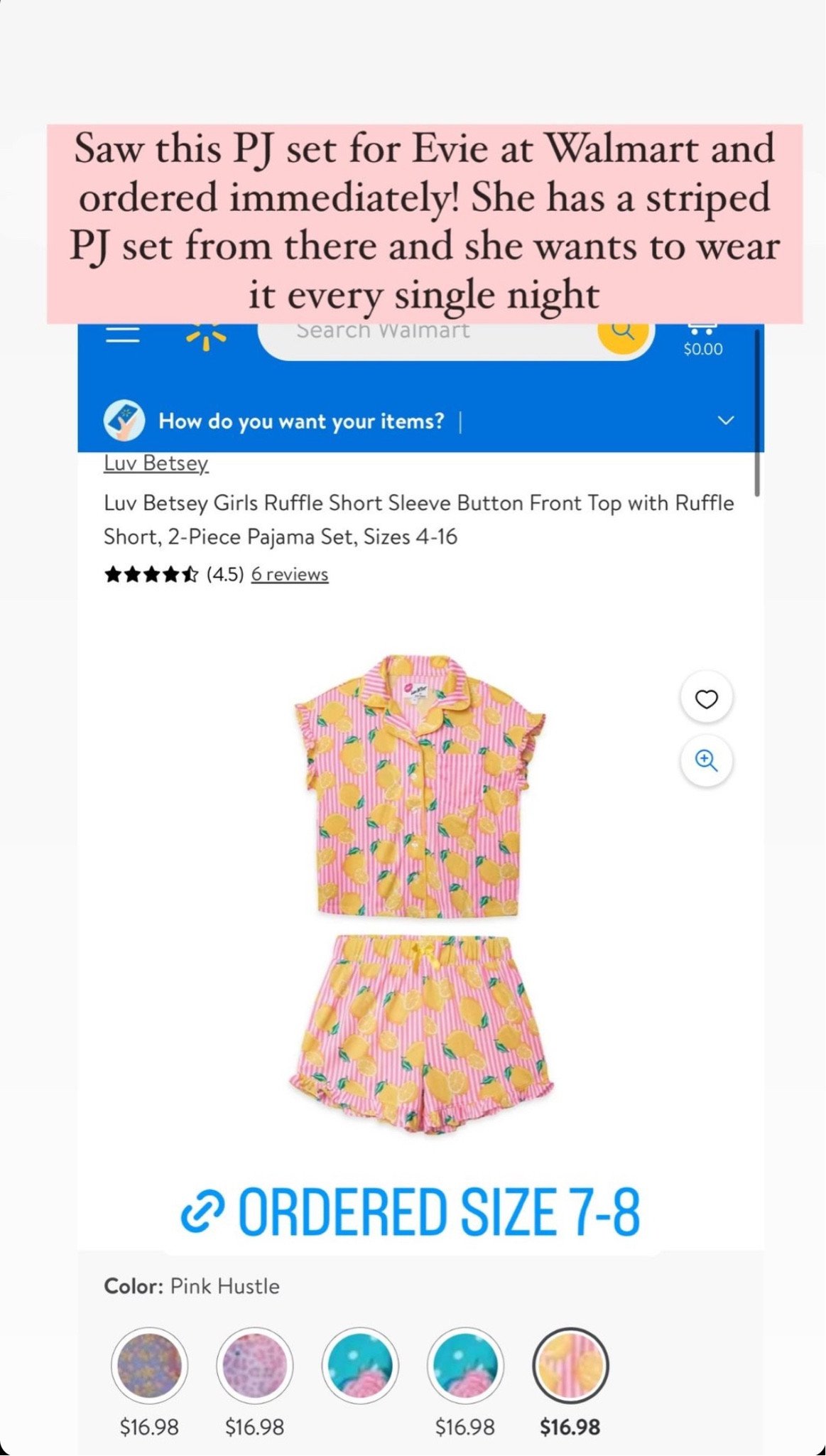Tap the heart favorite icon

706,699
